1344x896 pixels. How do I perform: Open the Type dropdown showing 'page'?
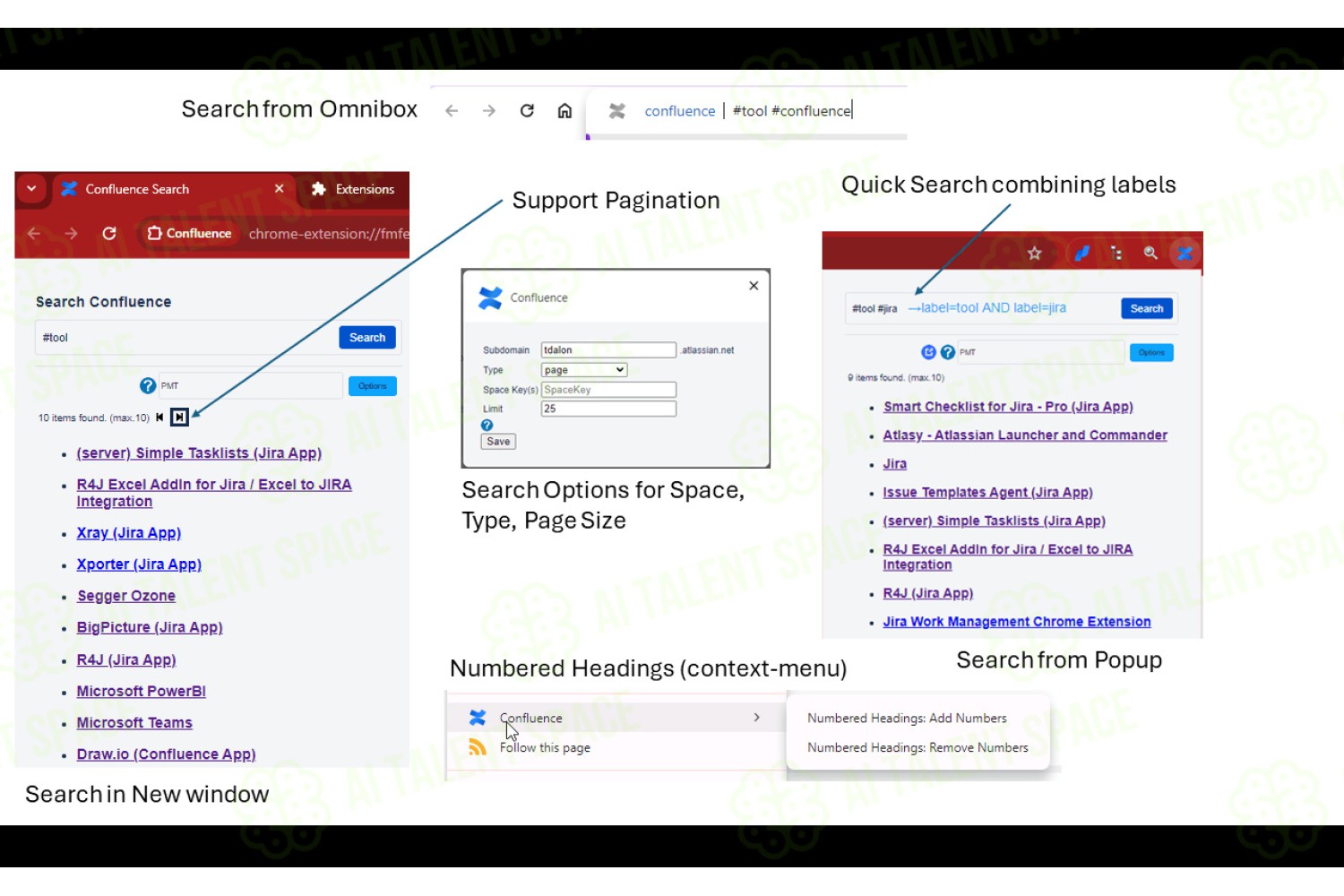(x=584, y=370)
